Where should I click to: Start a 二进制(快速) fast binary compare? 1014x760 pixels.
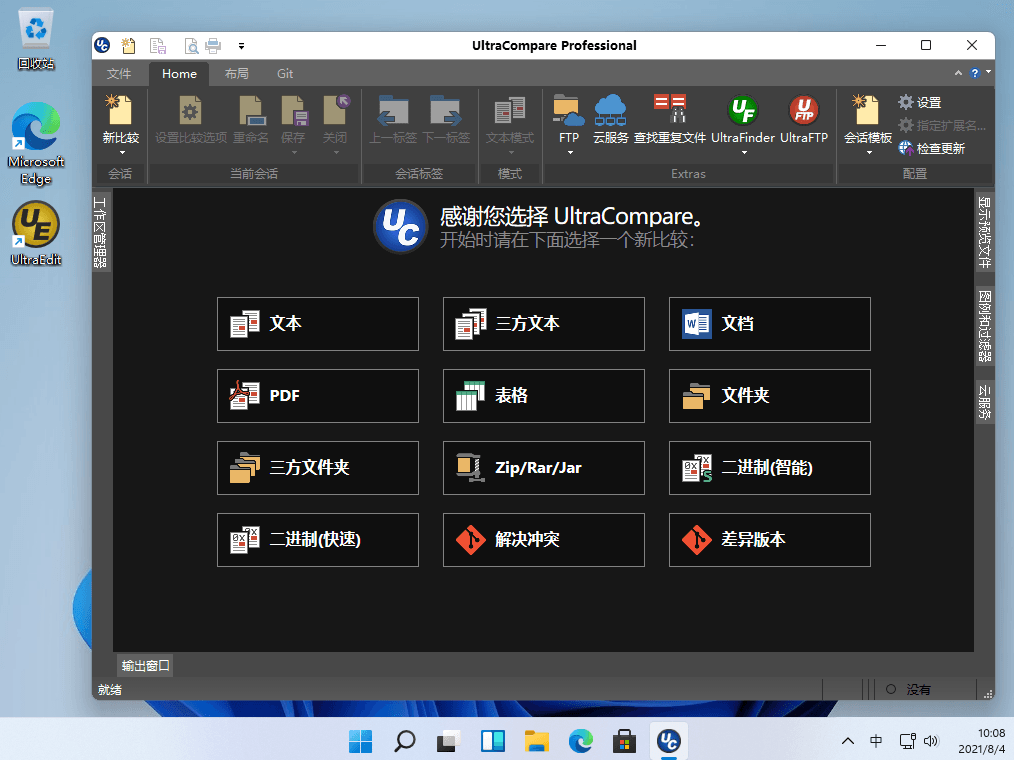click(318, 540)
